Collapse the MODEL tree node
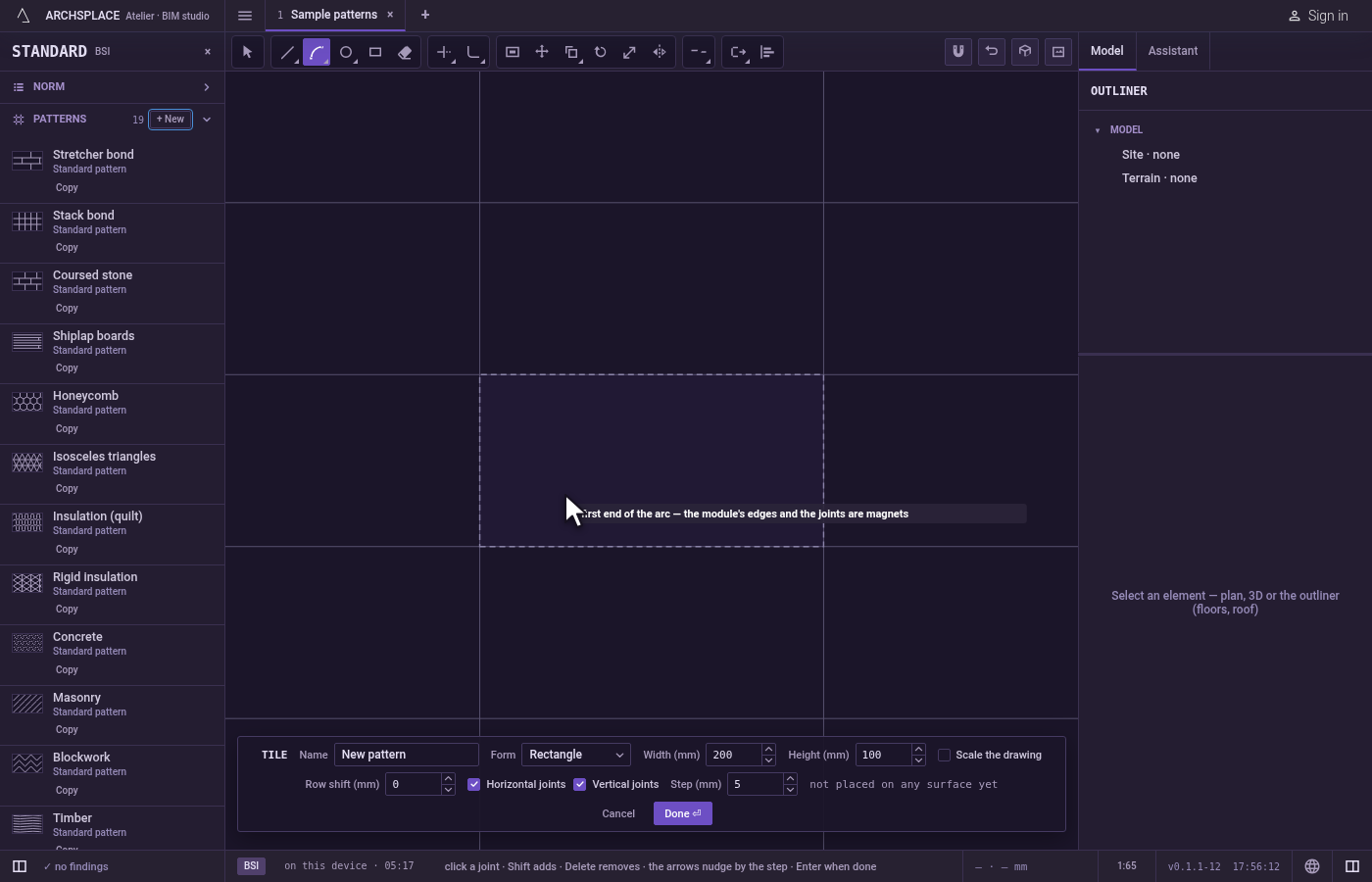 click(1098, 130)
